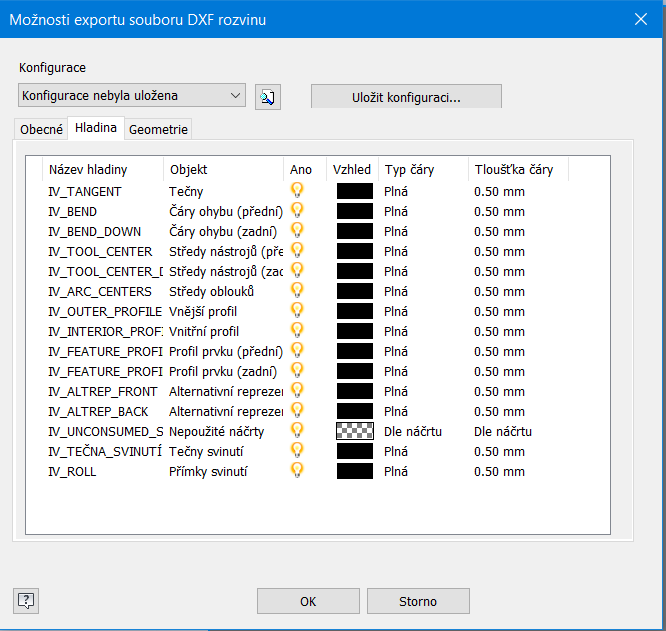666x631 pixels.
Task: Disable the IV_ARC_CENTERS layer lightbulb
Action: 297,290
